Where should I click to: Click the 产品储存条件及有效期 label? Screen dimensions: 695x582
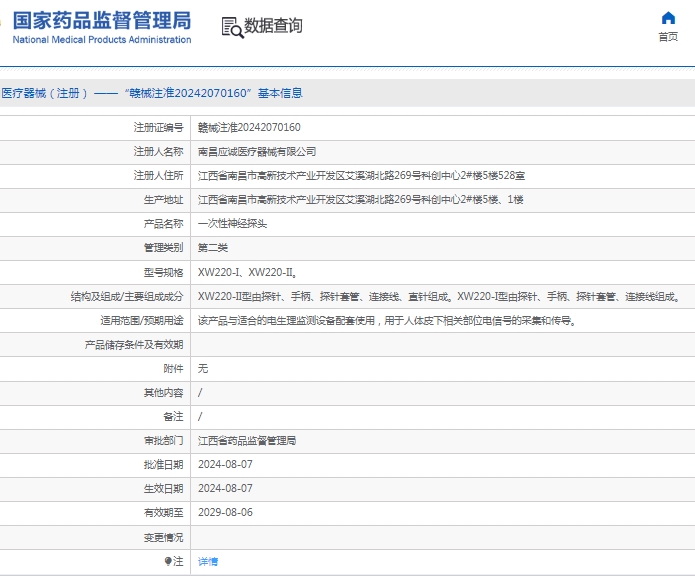click(x=134, y=344)
